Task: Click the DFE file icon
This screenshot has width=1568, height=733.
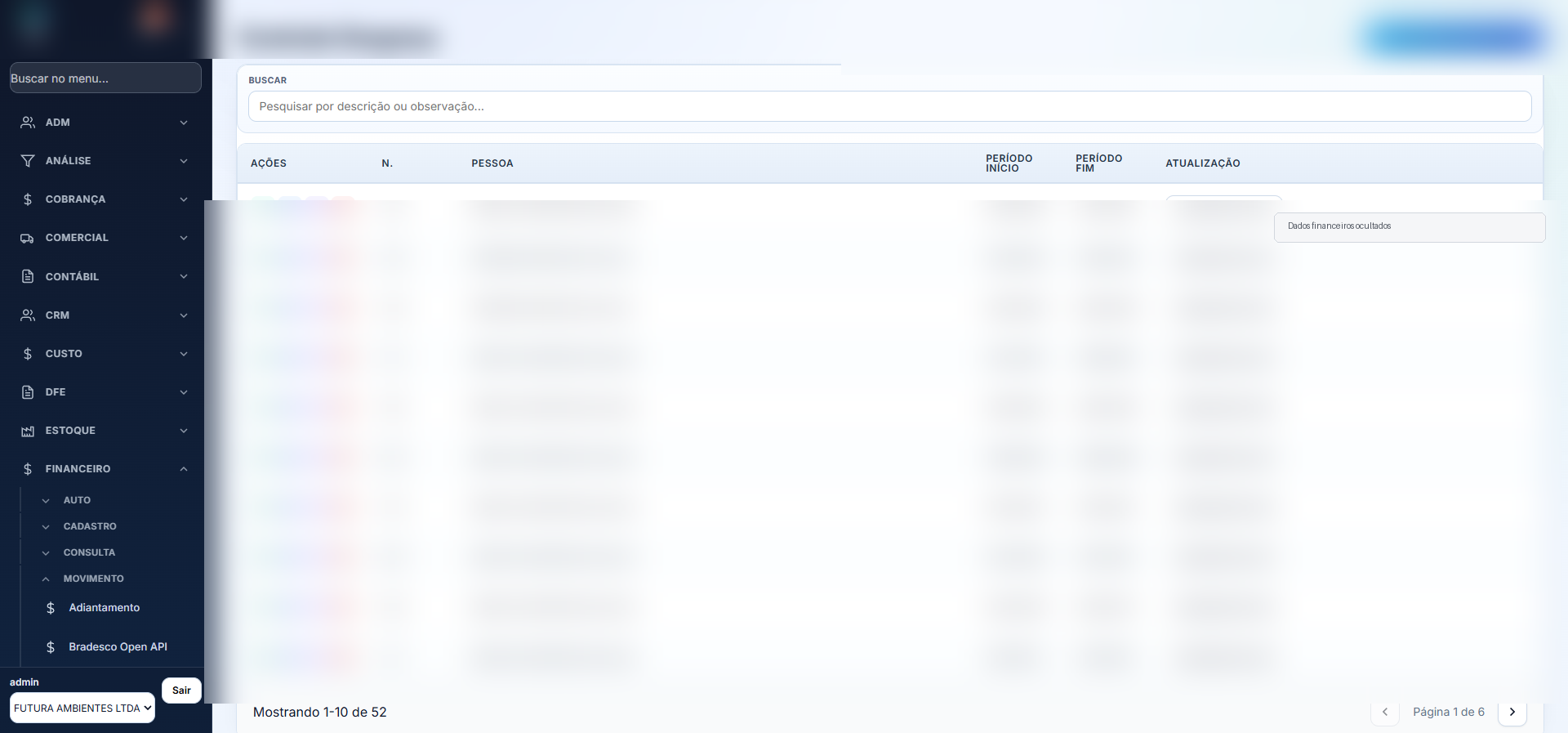Action: click(28, 392)
